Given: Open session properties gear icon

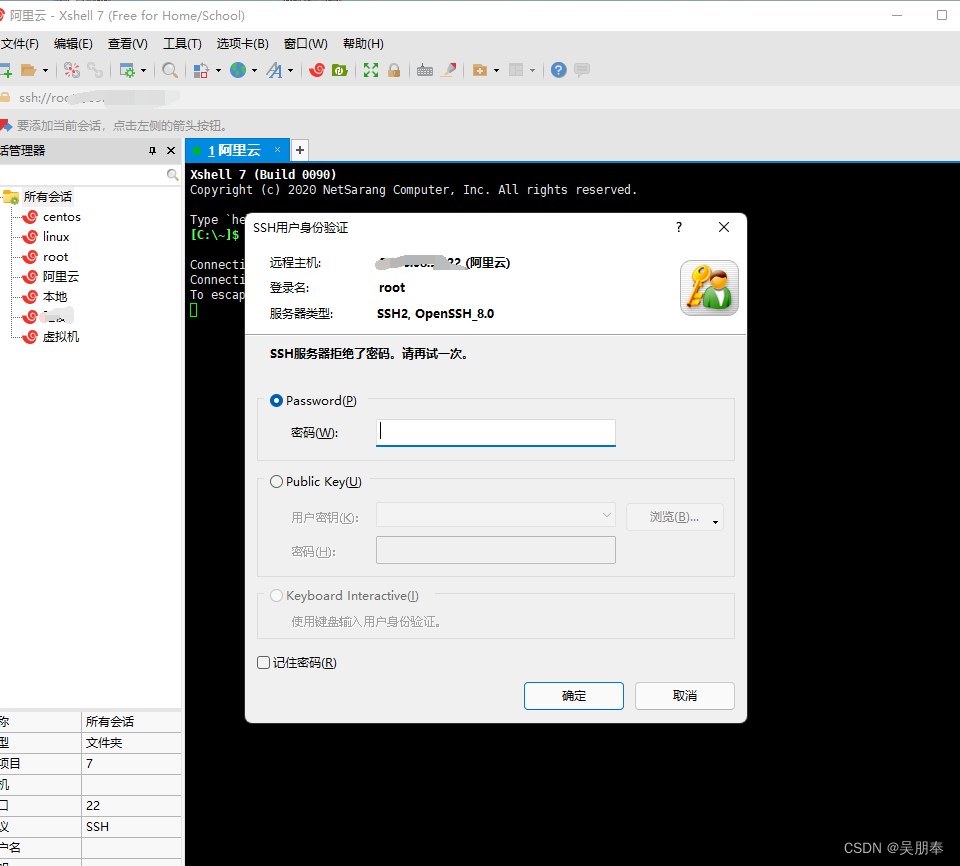Looking at the screenshot, I should (x=127, y=70).
